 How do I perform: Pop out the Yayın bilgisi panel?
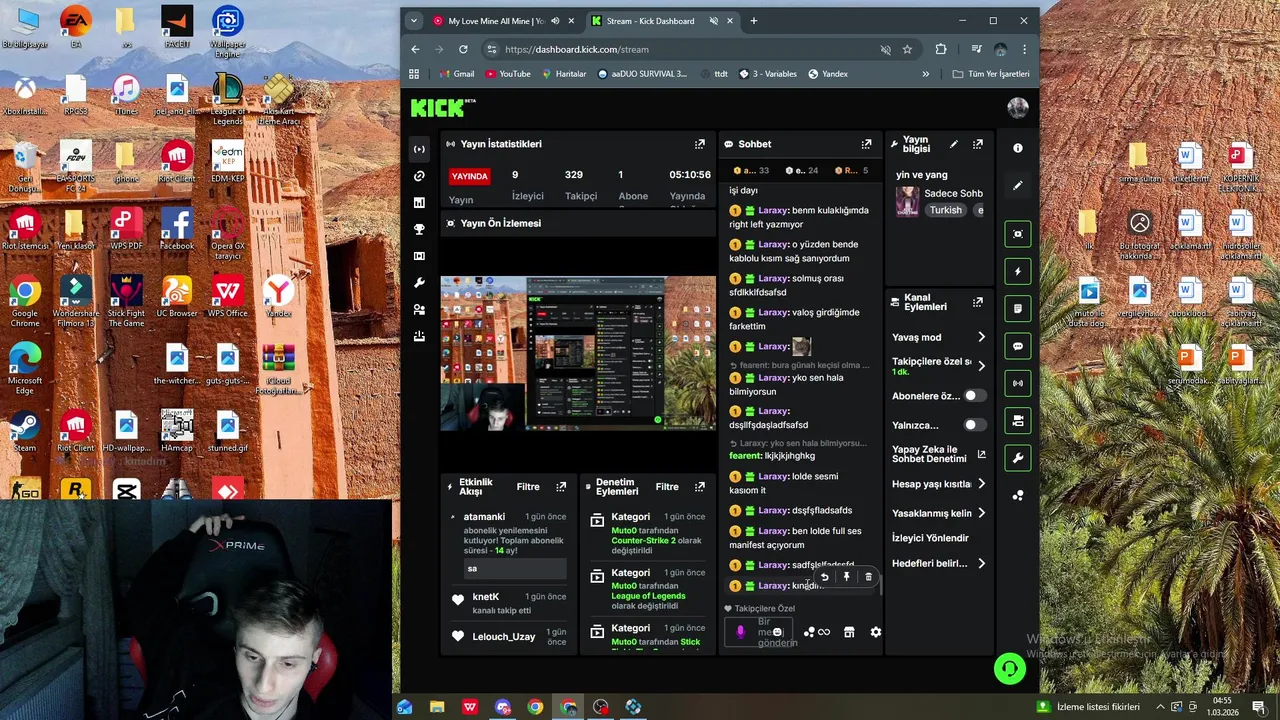pos(977,144)
